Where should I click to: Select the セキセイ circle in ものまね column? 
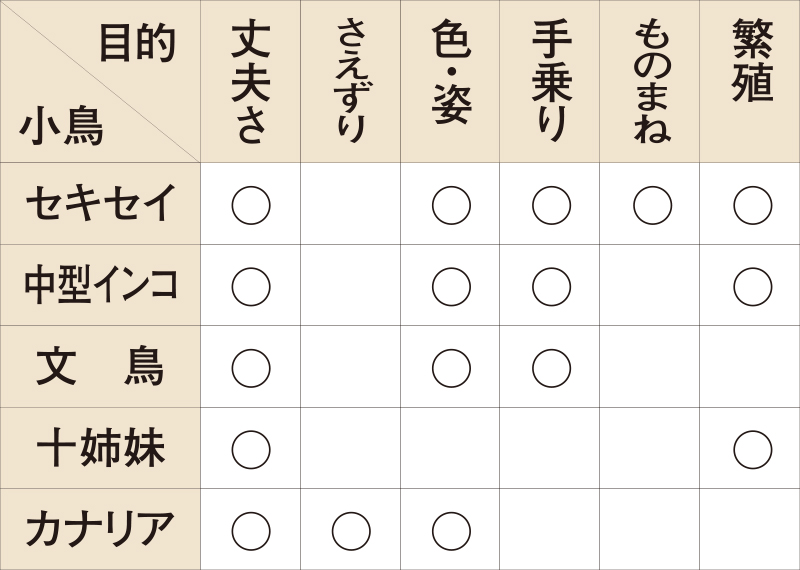[652, 205]
